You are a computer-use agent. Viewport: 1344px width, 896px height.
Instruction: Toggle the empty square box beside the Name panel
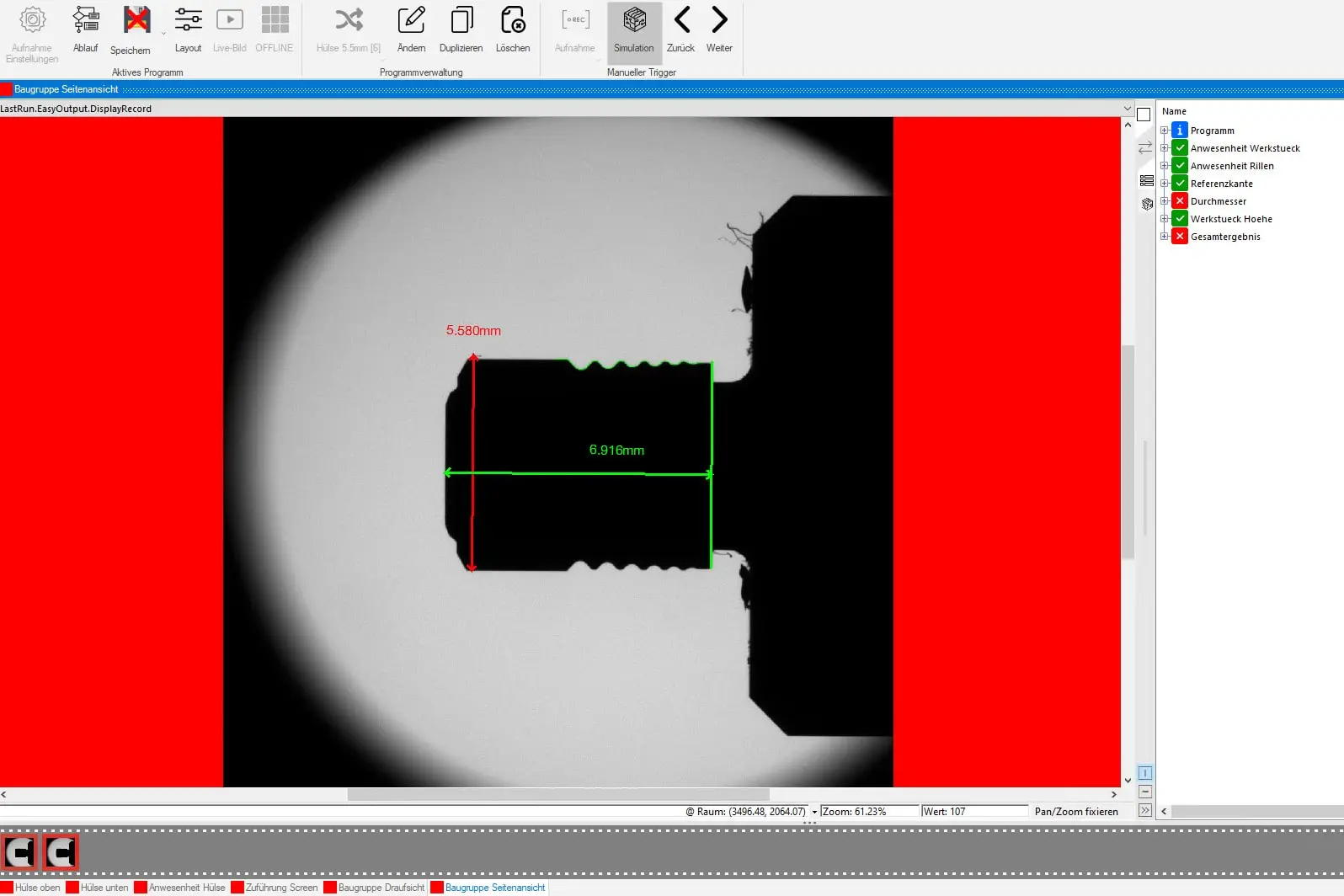coord(1144,115)
